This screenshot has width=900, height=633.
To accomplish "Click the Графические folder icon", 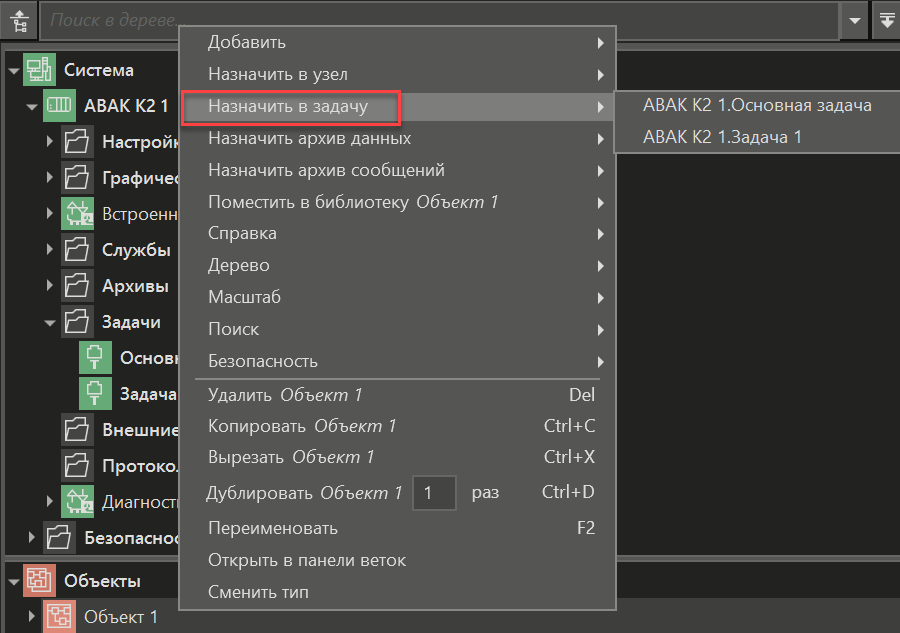I will [x=77, y=177].
